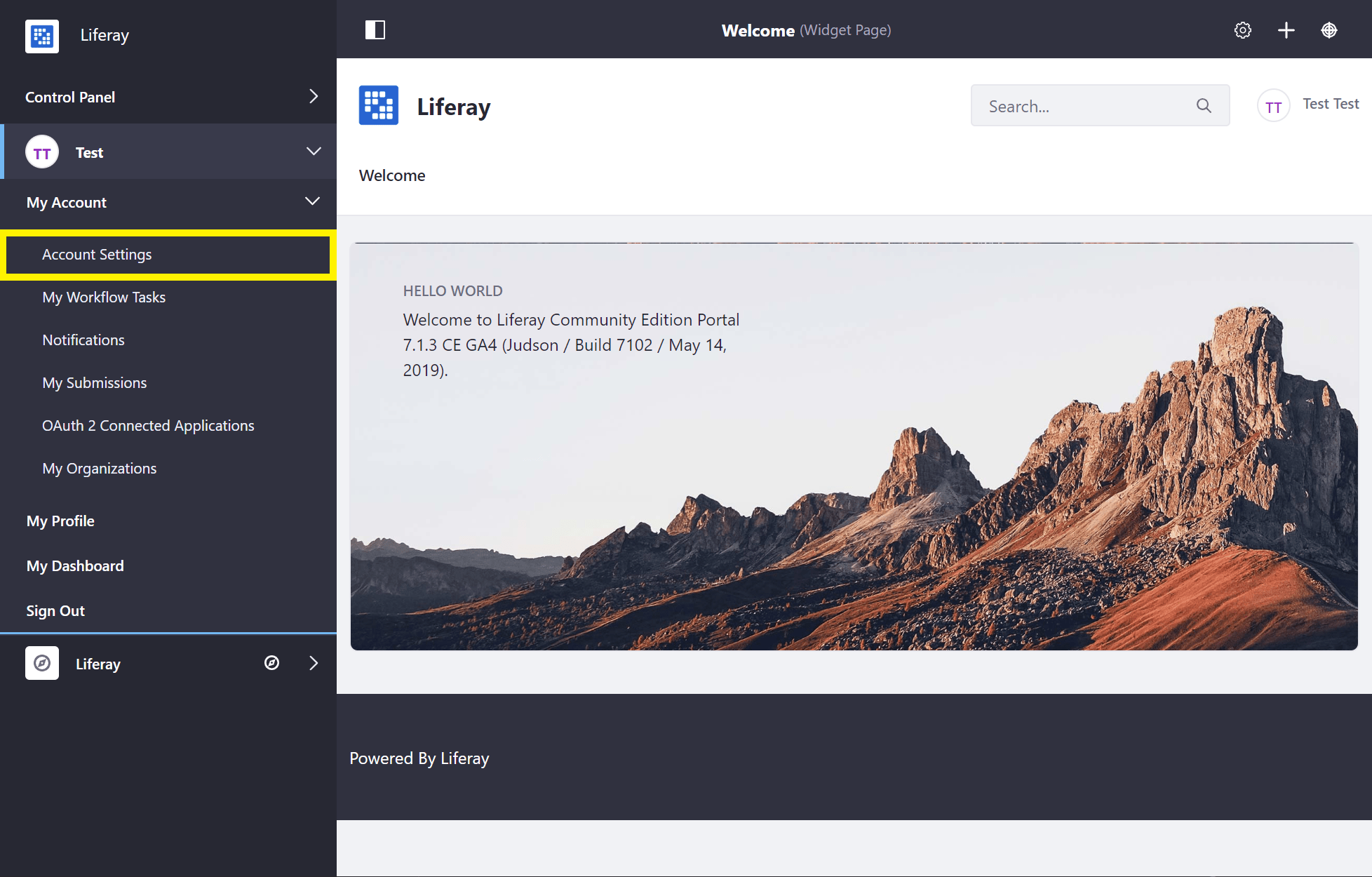Click the compass site icon beside Liferay

42,663
